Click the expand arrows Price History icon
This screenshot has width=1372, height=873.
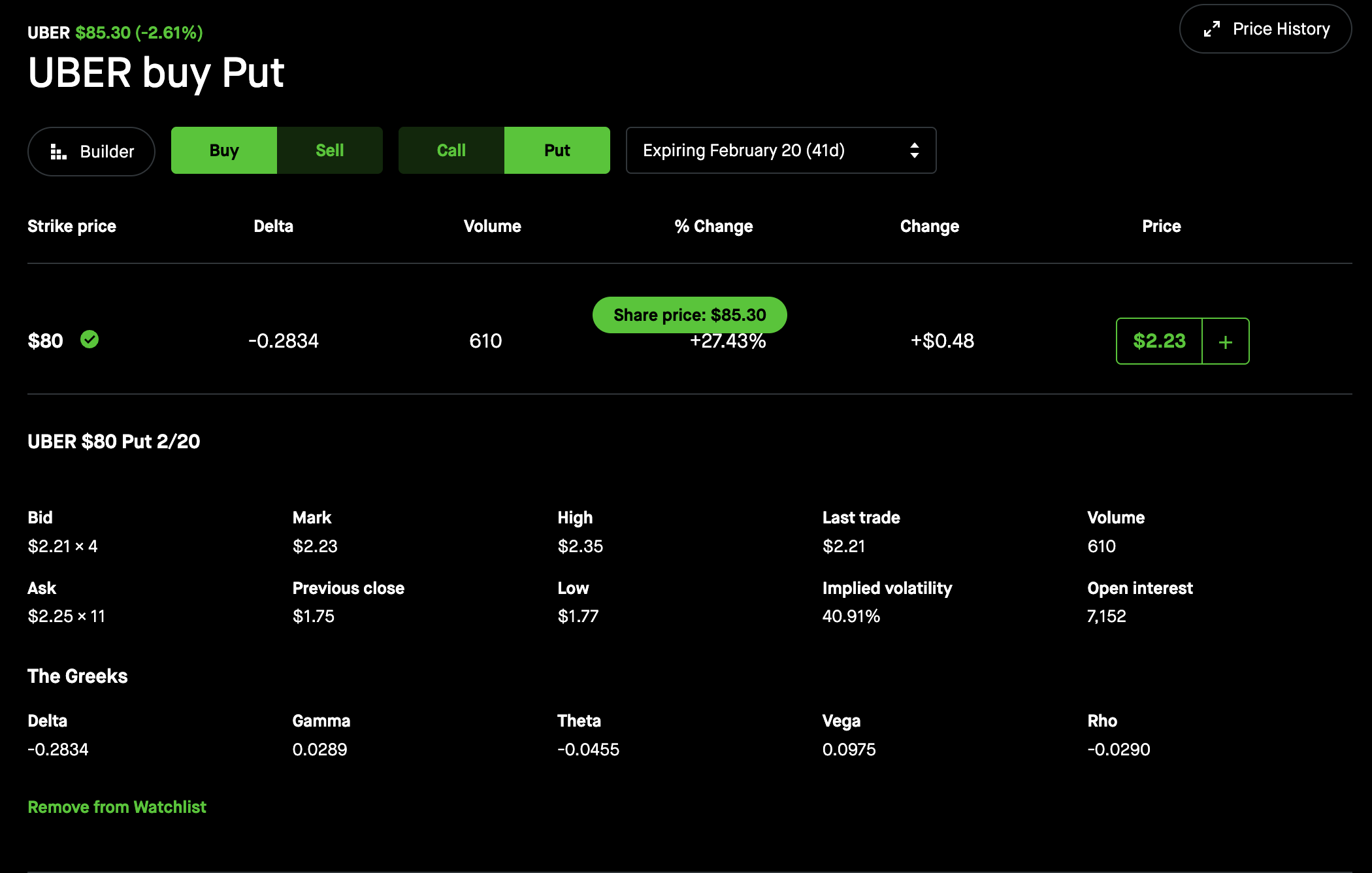1211,29
